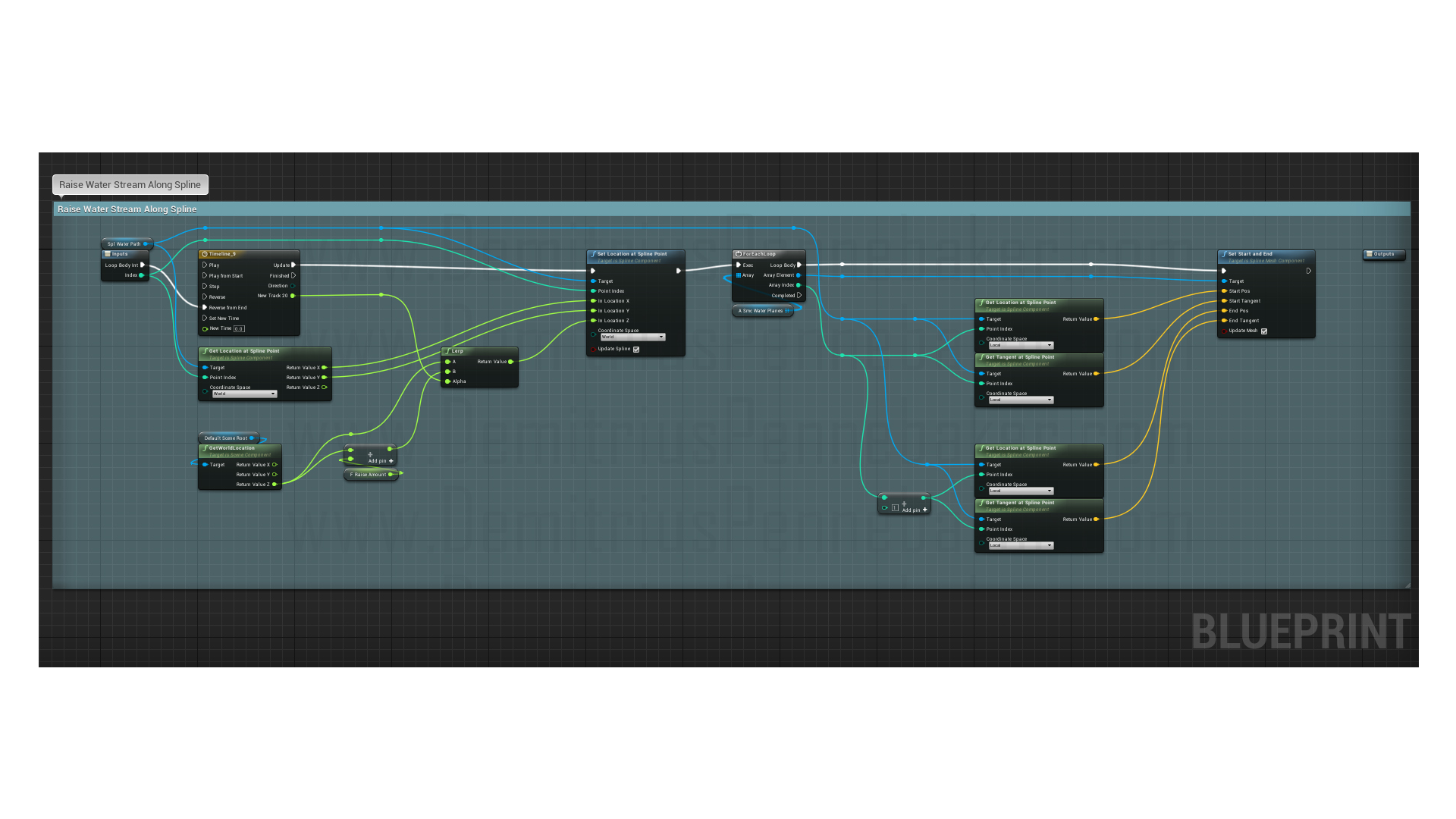
Task: Click the Timeline_9 clock icon
Action: pos(205,255)
